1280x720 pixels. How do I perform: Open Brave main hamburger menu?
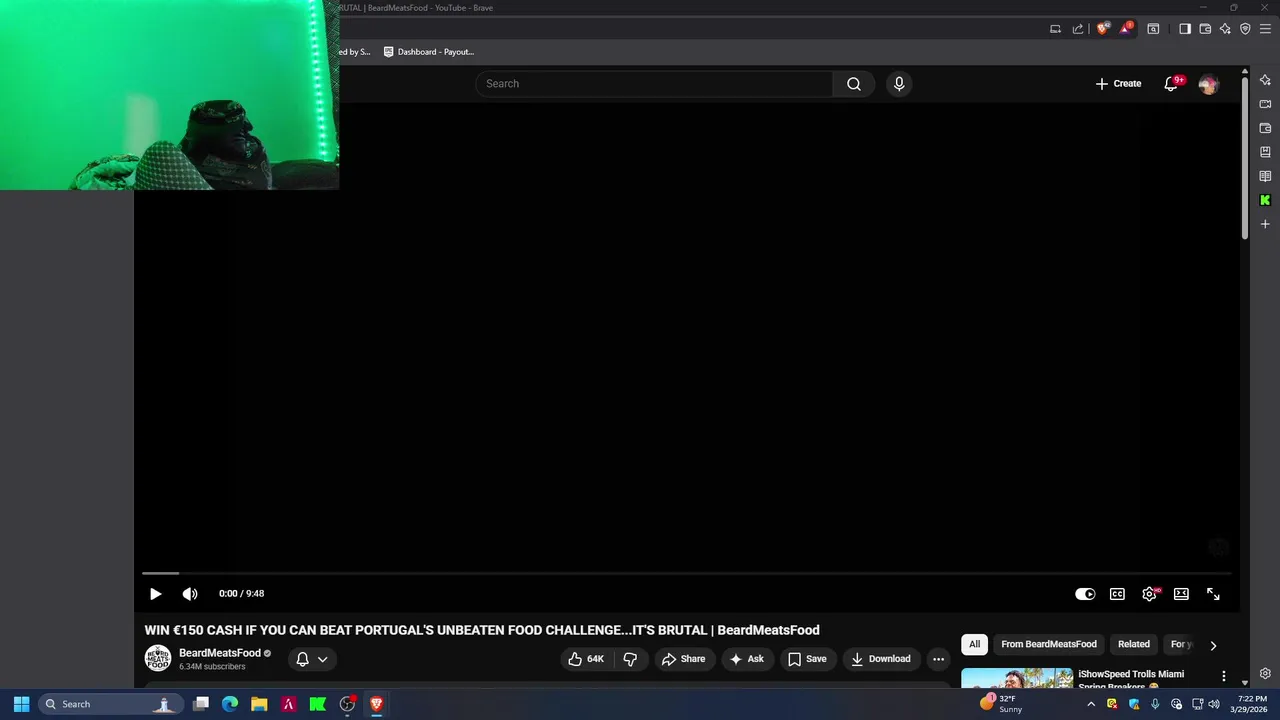[1265, 29]
